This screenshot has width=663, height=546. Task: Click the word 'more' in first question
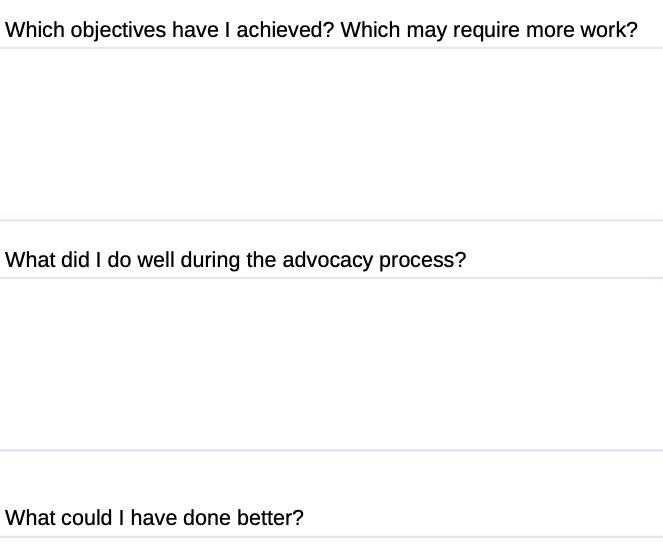tap(556, 29)
